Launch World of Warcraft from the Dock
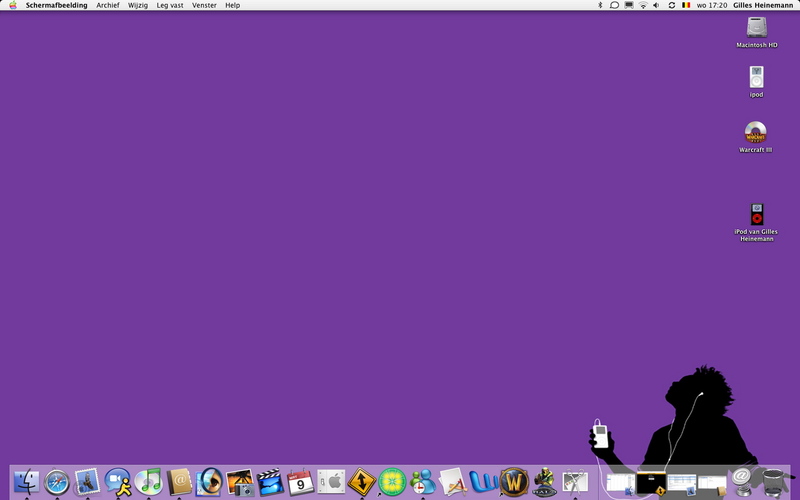800x500 pixels. point(513,482)
